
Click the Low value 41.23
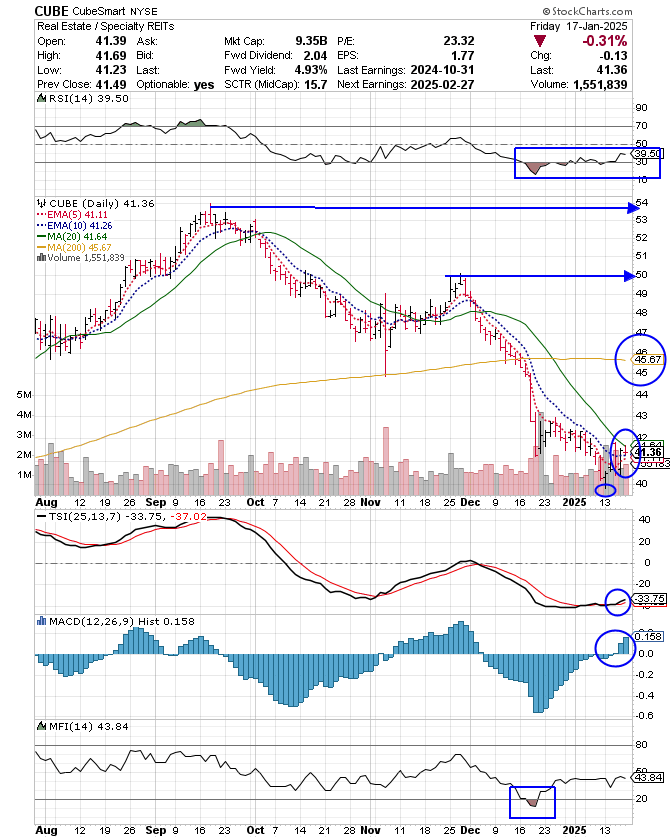pos(111,70)
